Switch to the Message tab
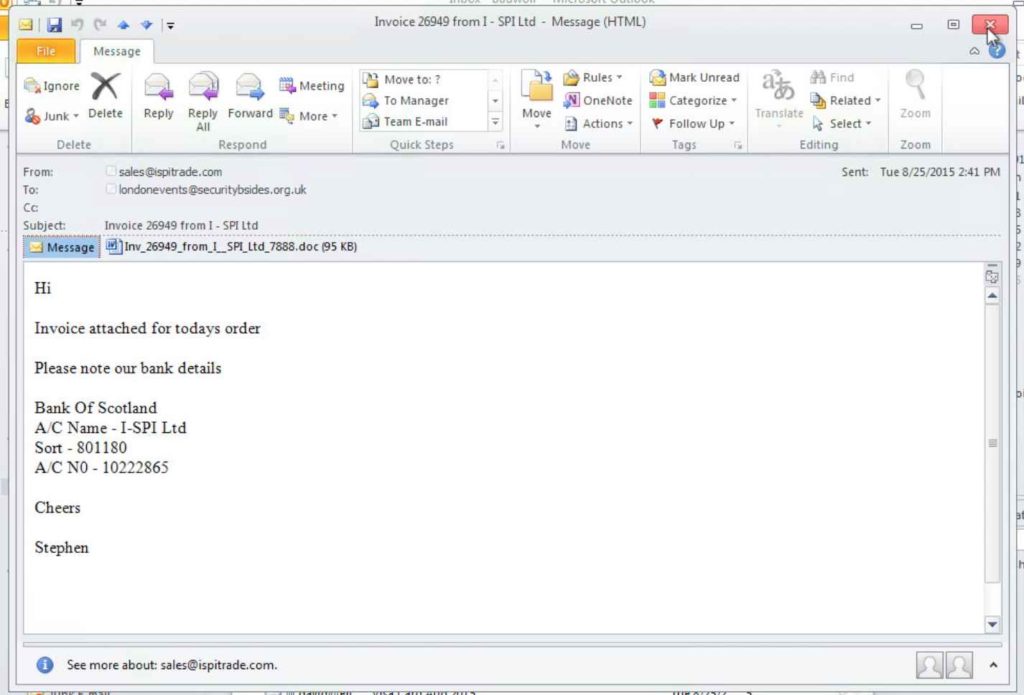 [117, 51]
